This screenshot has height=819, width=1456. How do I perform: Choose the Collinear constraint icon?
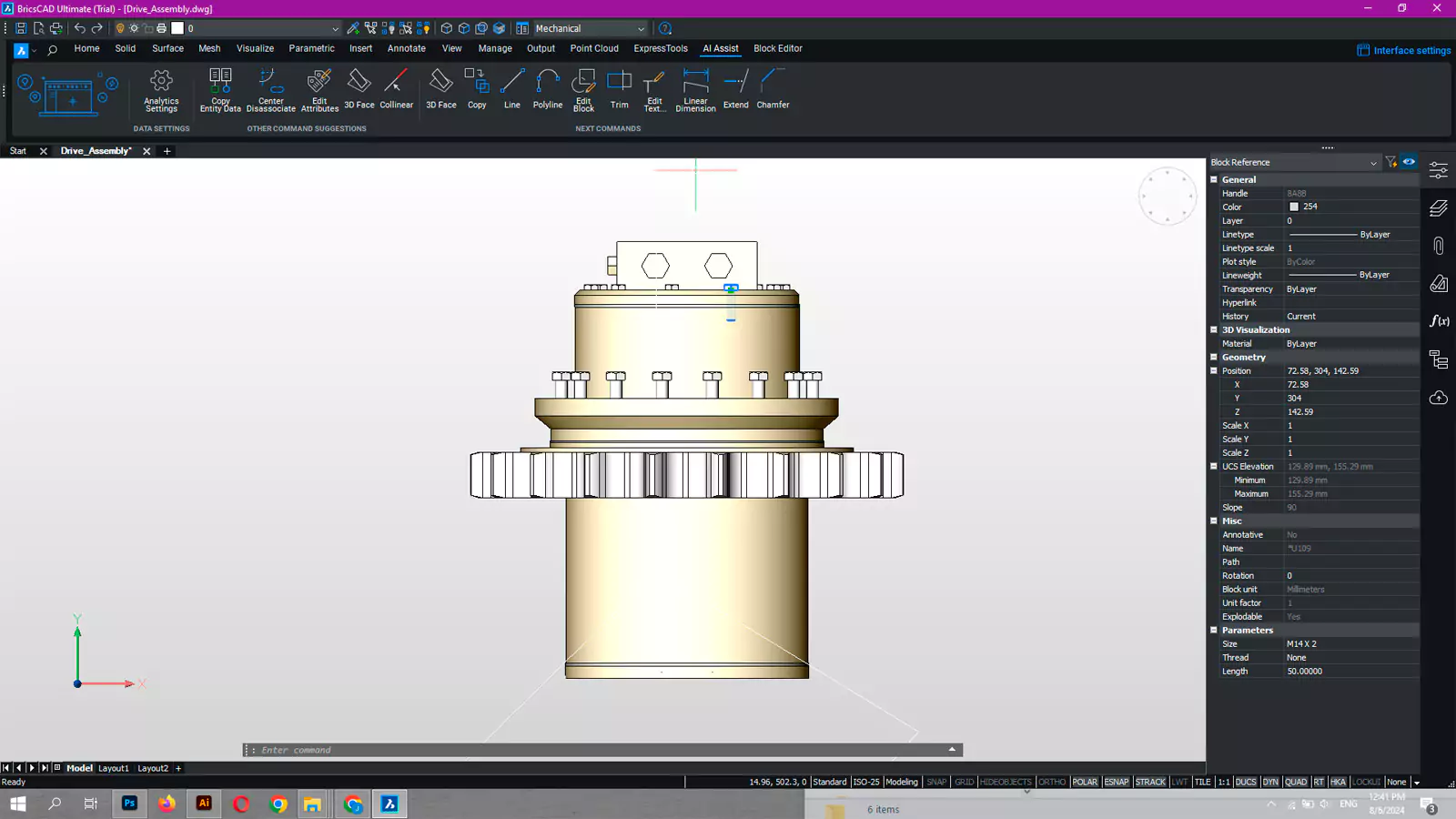point(396,83)
